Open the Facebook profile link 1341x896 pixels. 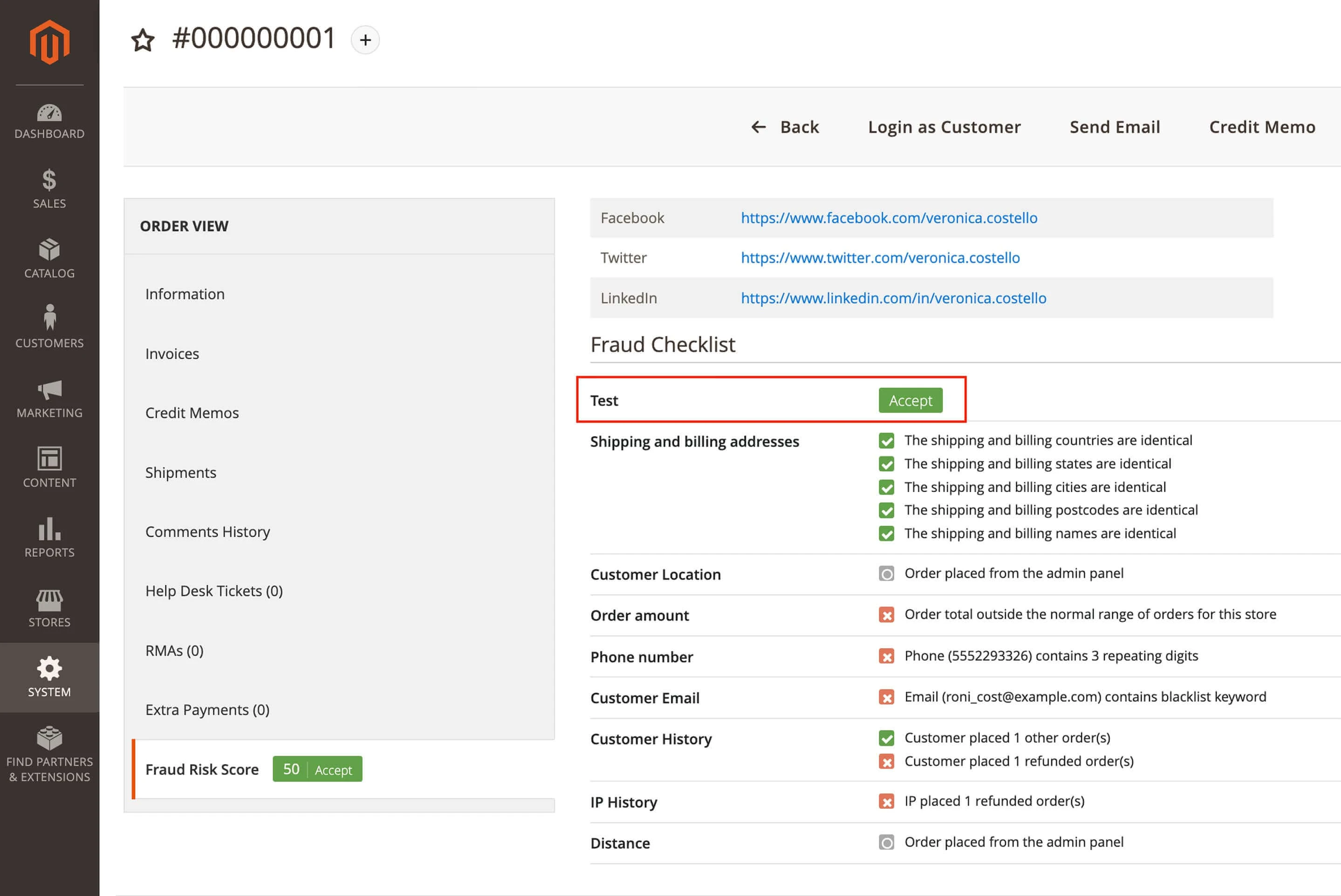889,218
